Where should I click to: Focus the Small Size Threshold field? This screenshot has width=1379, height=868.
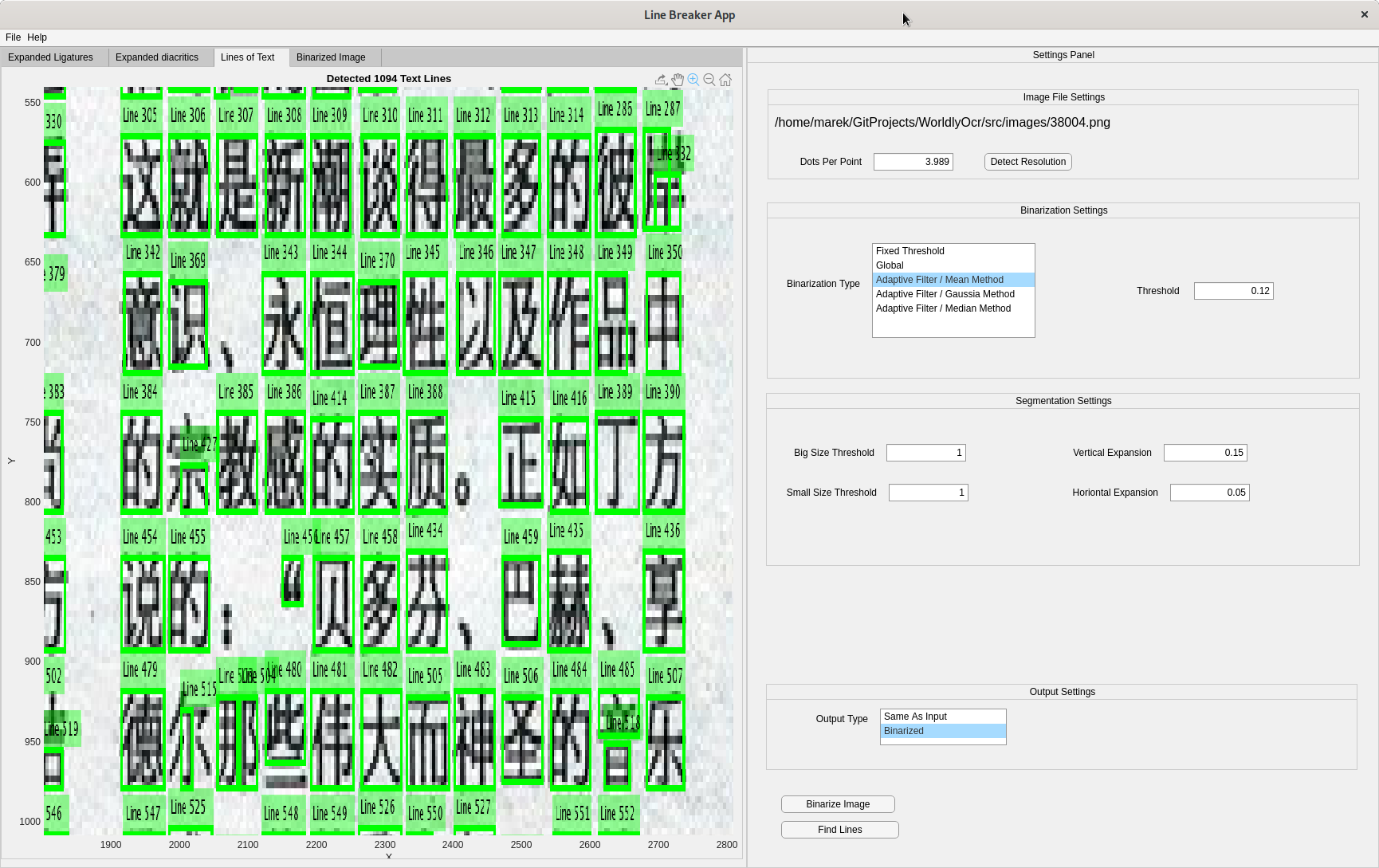click(x=929, y=493)
